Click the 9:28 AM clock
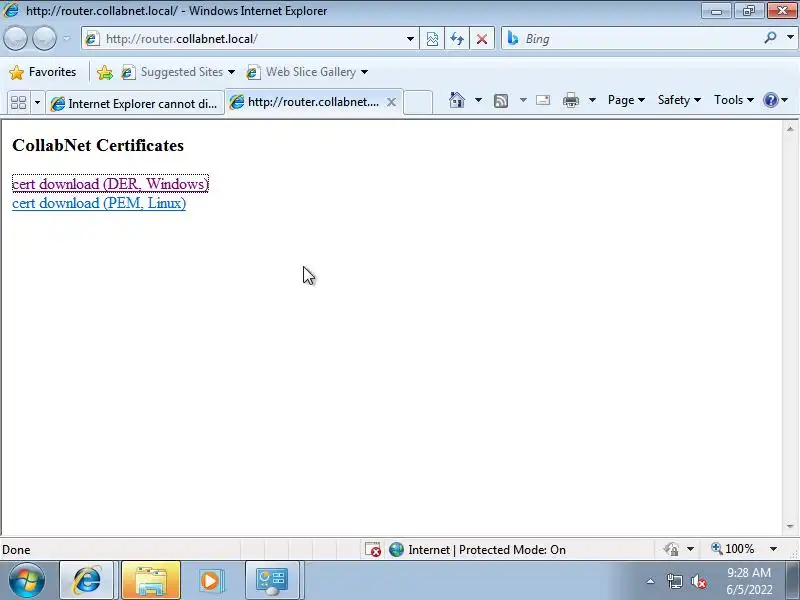Viewport: 800px width, 600px height. [749, 572]
